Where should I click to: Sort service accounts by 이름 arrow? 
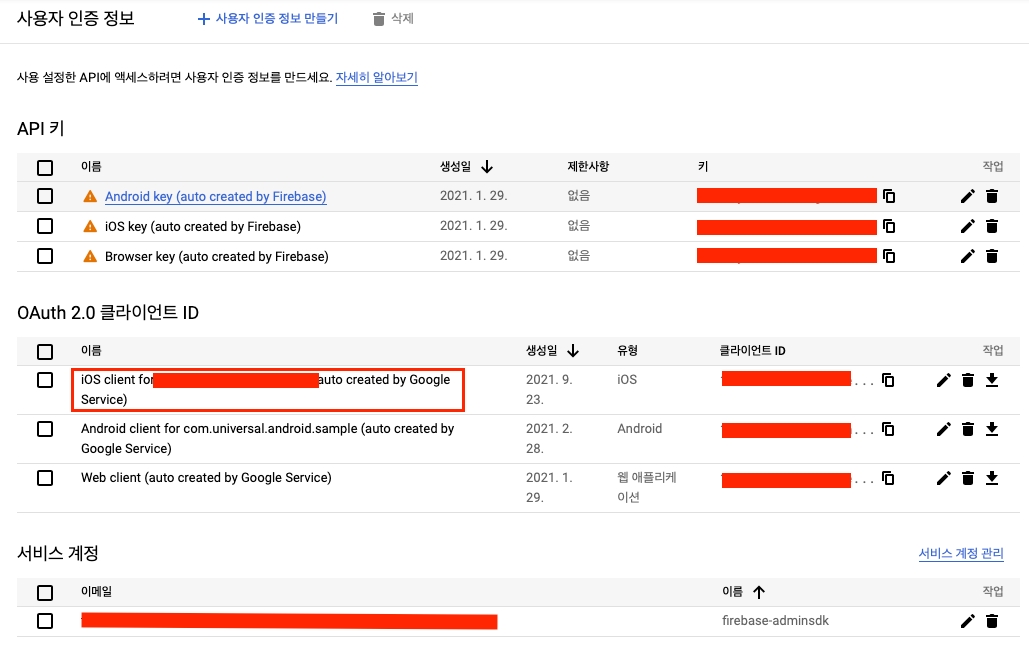[758, 592]
